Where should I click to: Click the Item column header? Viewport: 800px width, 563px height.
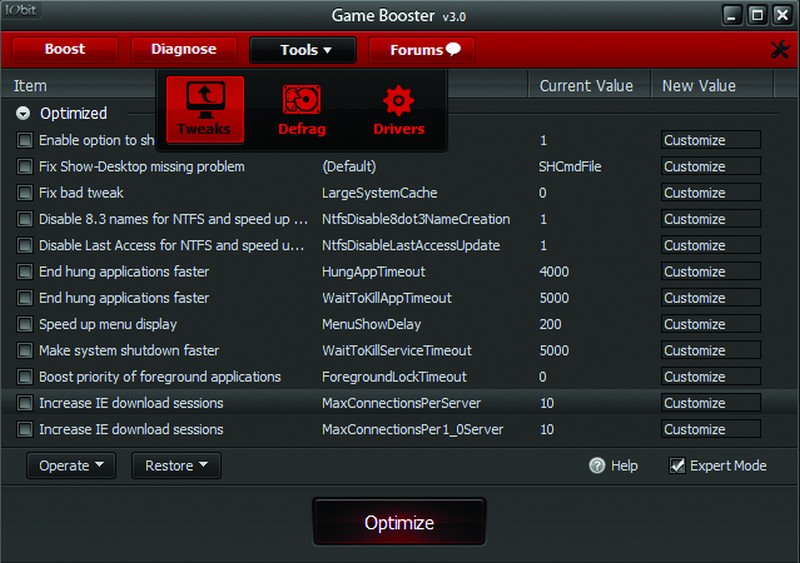click(x=30, y=86)
